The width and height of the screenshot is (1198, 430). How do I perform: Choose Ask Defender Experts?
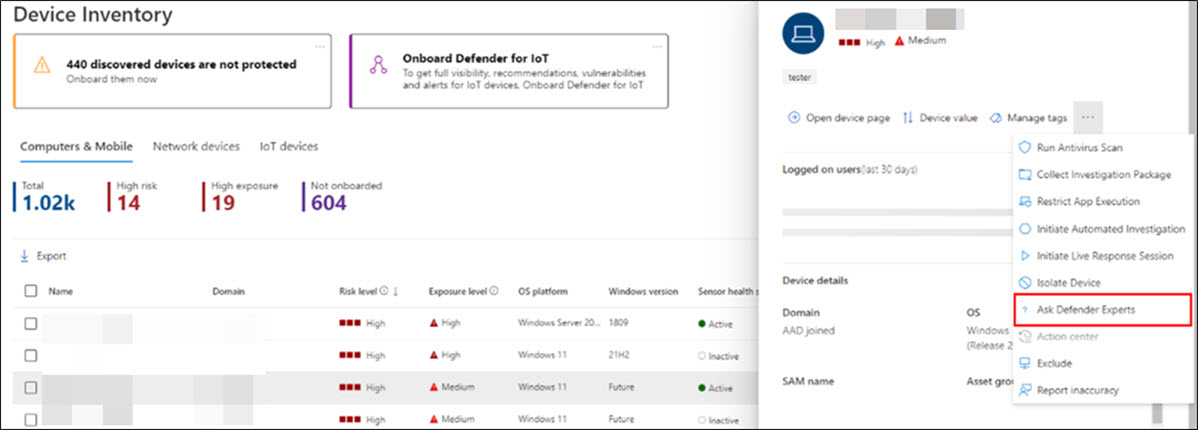click(x=1101, y=310)
